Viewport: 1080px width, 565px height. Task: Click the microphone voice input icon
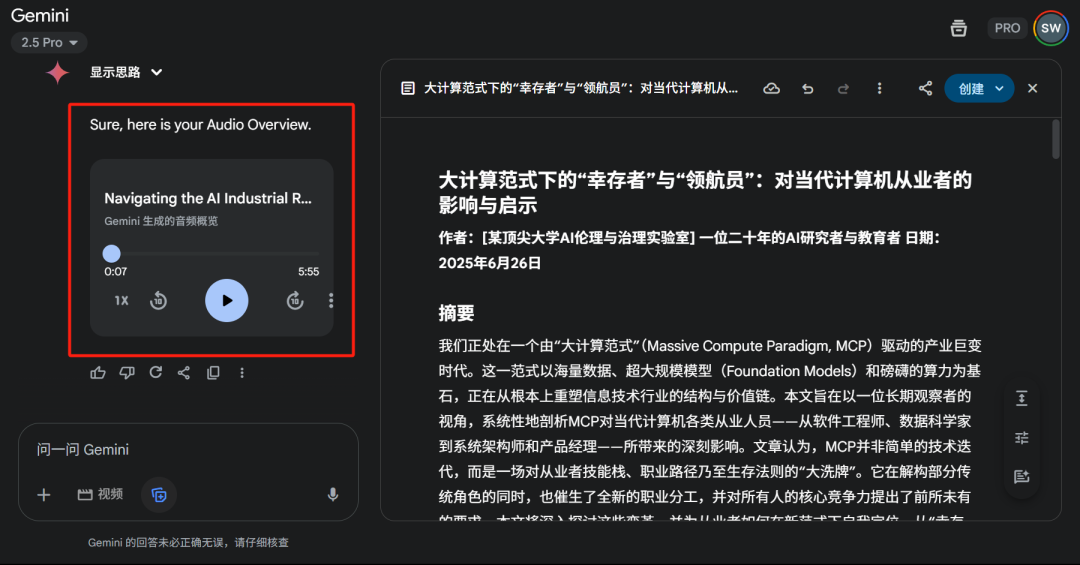[333, 494]
